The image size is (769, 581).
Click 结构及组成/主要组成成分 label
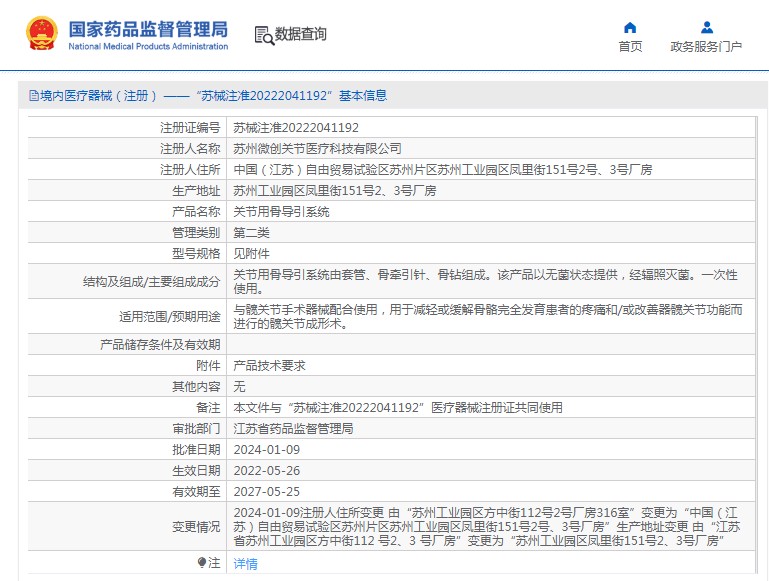(x=151, y=282)
